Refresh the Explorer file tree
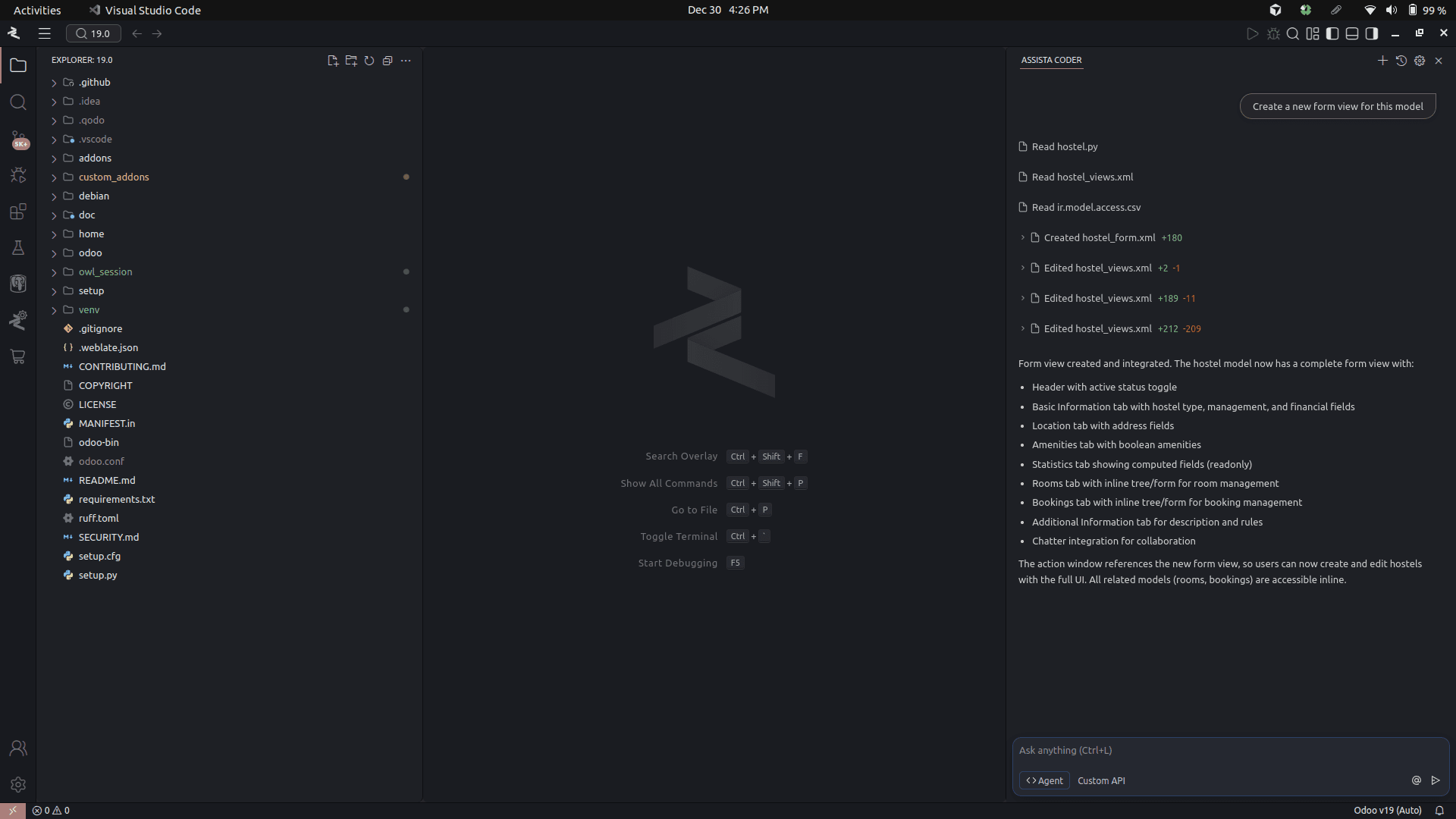This screenshot has width=1456, height=819. click(369, 61)
